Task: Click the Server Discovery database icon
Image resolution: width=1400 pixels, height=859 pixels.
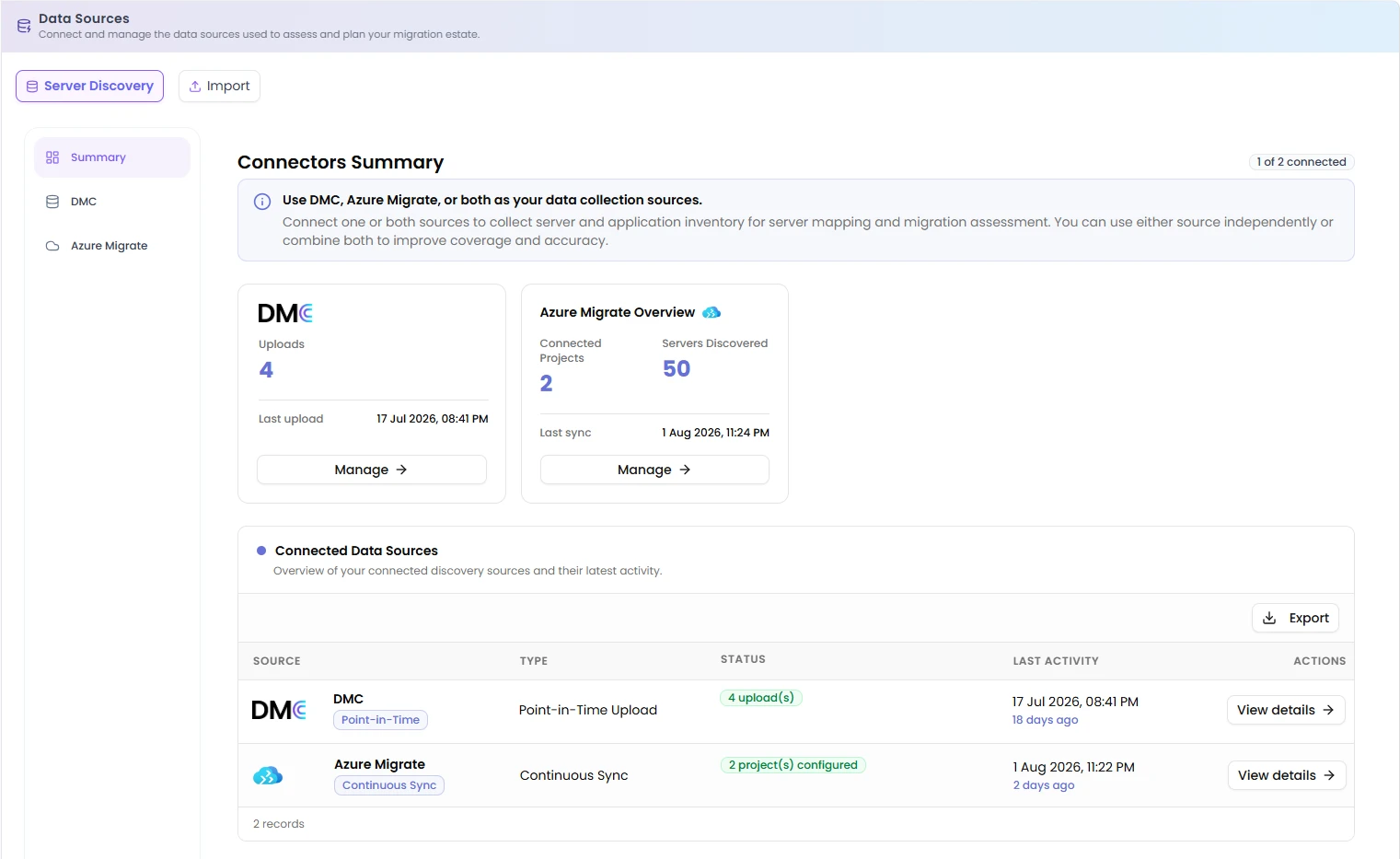Action: click(32, 86)
